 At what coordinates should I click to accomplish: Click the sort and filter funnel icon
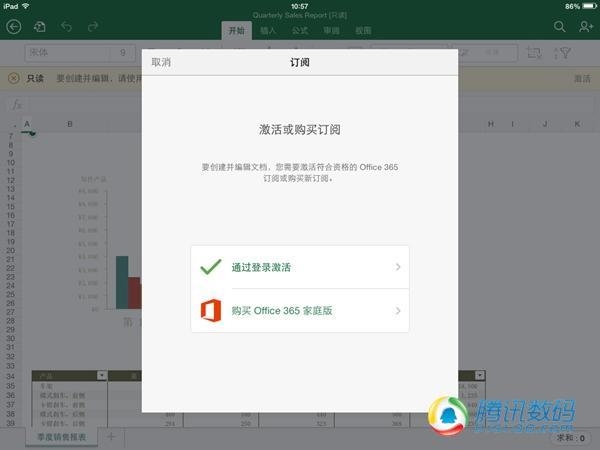[x=562, y=53]
